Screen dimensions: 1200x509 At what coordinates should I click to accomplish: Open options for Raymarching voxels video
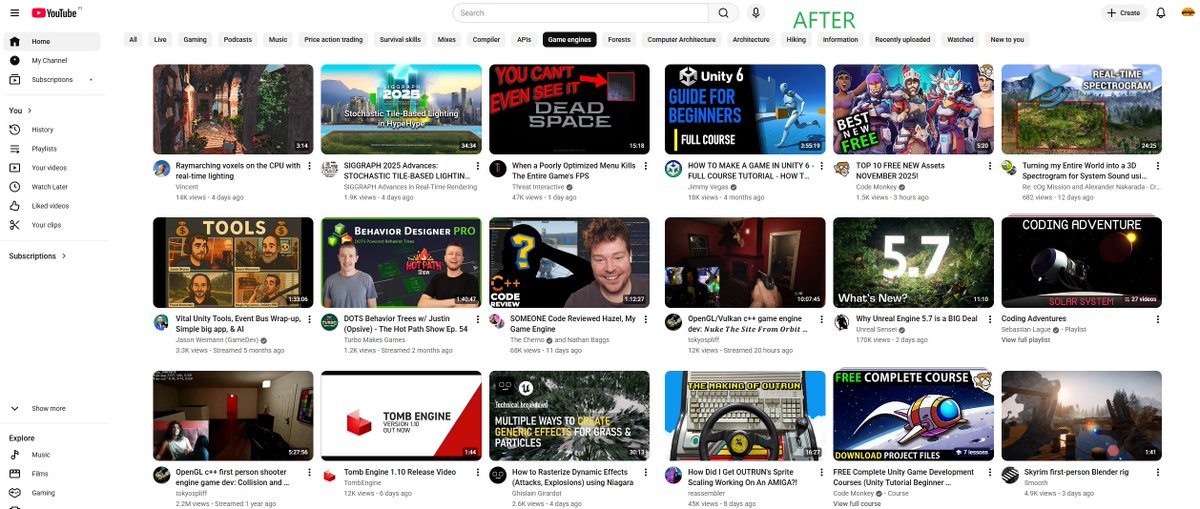(x=309, y=166)
